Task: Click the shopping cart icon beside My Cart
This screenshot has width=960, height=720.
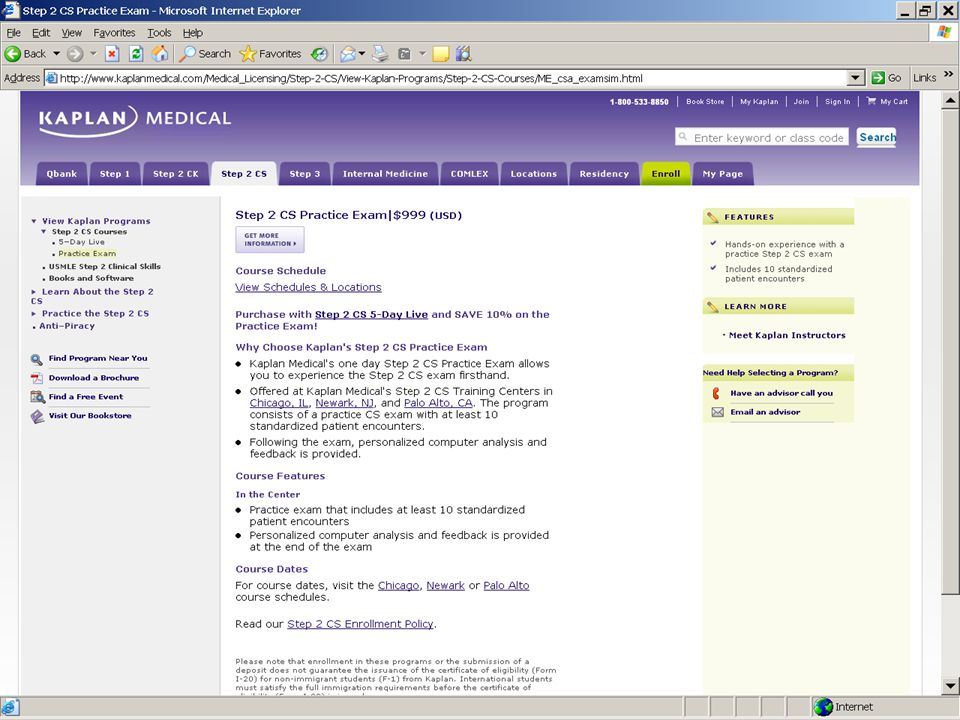Action: [x=871, y=101]
